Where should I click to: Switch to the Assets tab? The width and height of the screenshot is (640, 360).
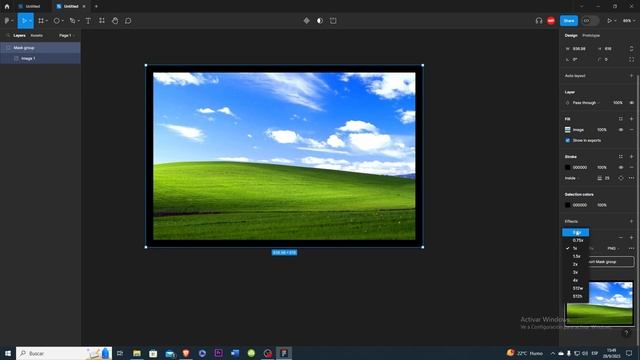pyautogui.click(x=36, y=36)
